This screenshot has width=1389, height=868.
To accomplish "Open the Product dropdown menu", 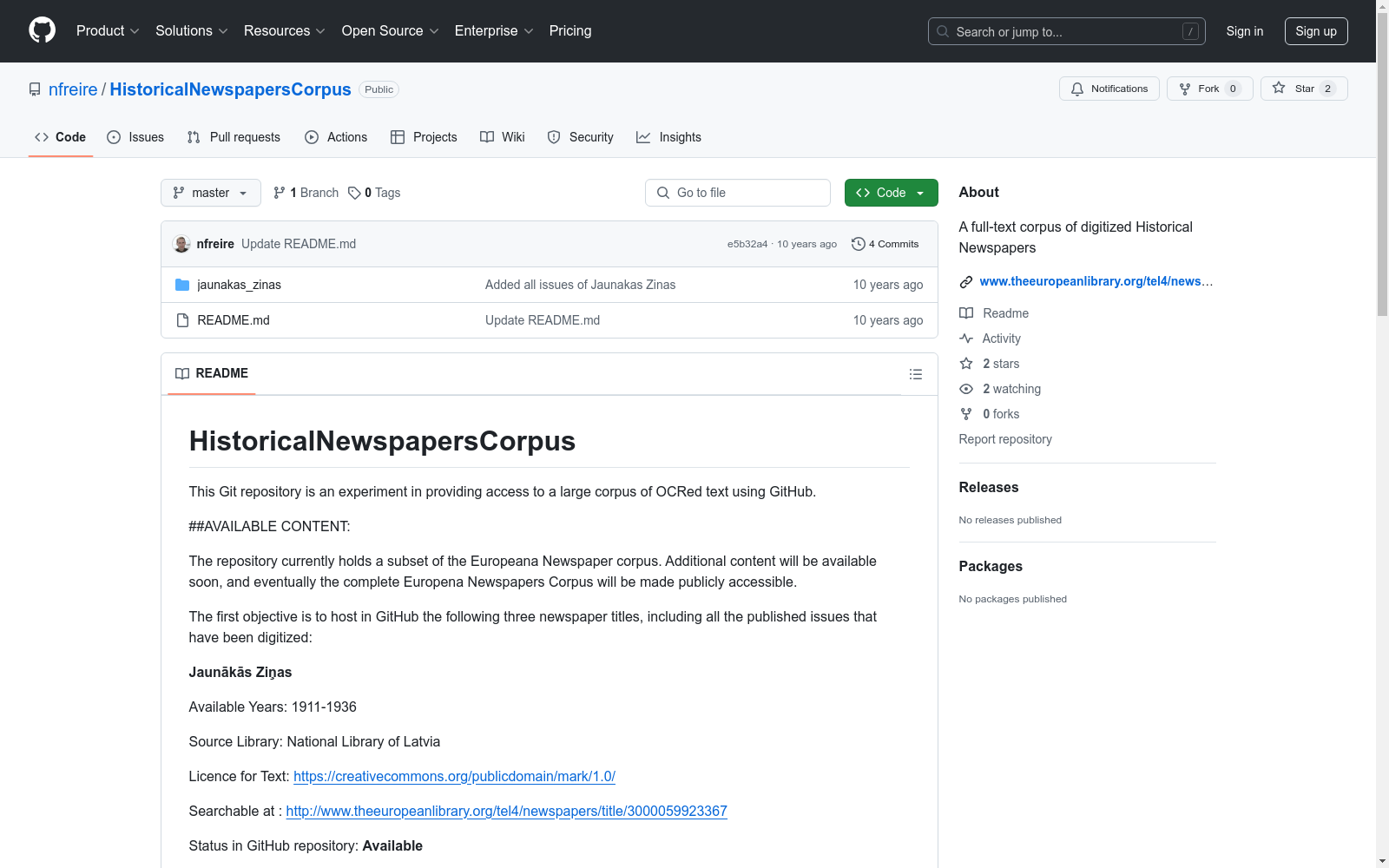I will (108, 31).
